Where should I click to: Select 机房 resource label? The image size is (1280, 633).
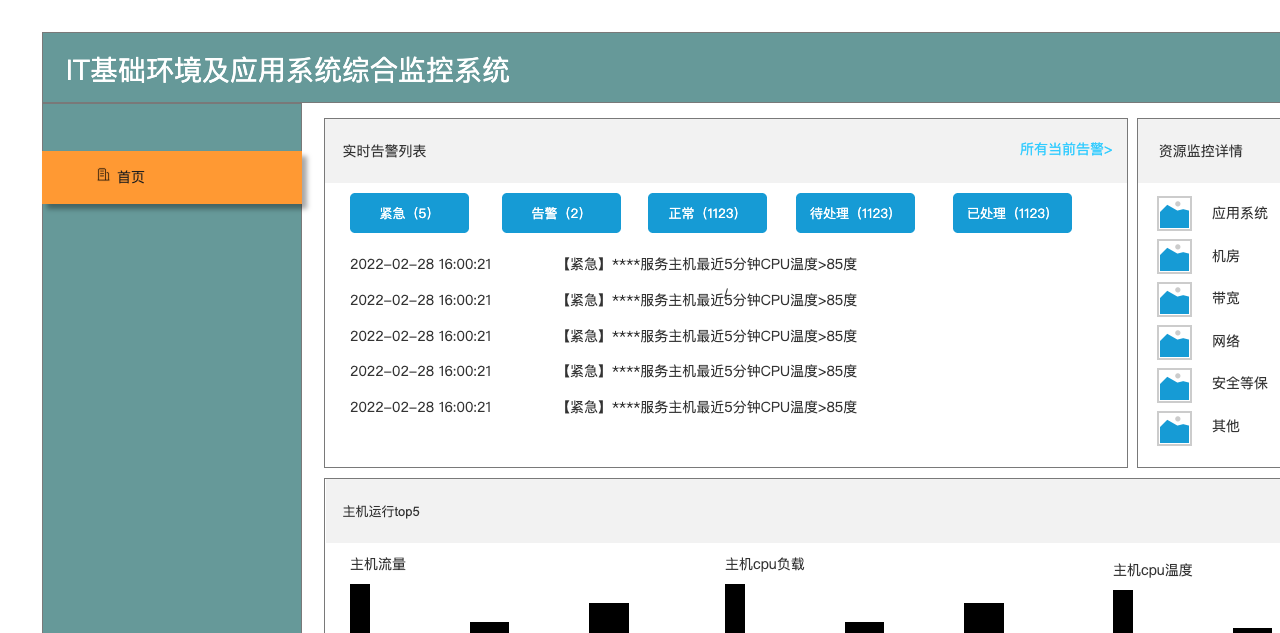(x=1226, y=256)
